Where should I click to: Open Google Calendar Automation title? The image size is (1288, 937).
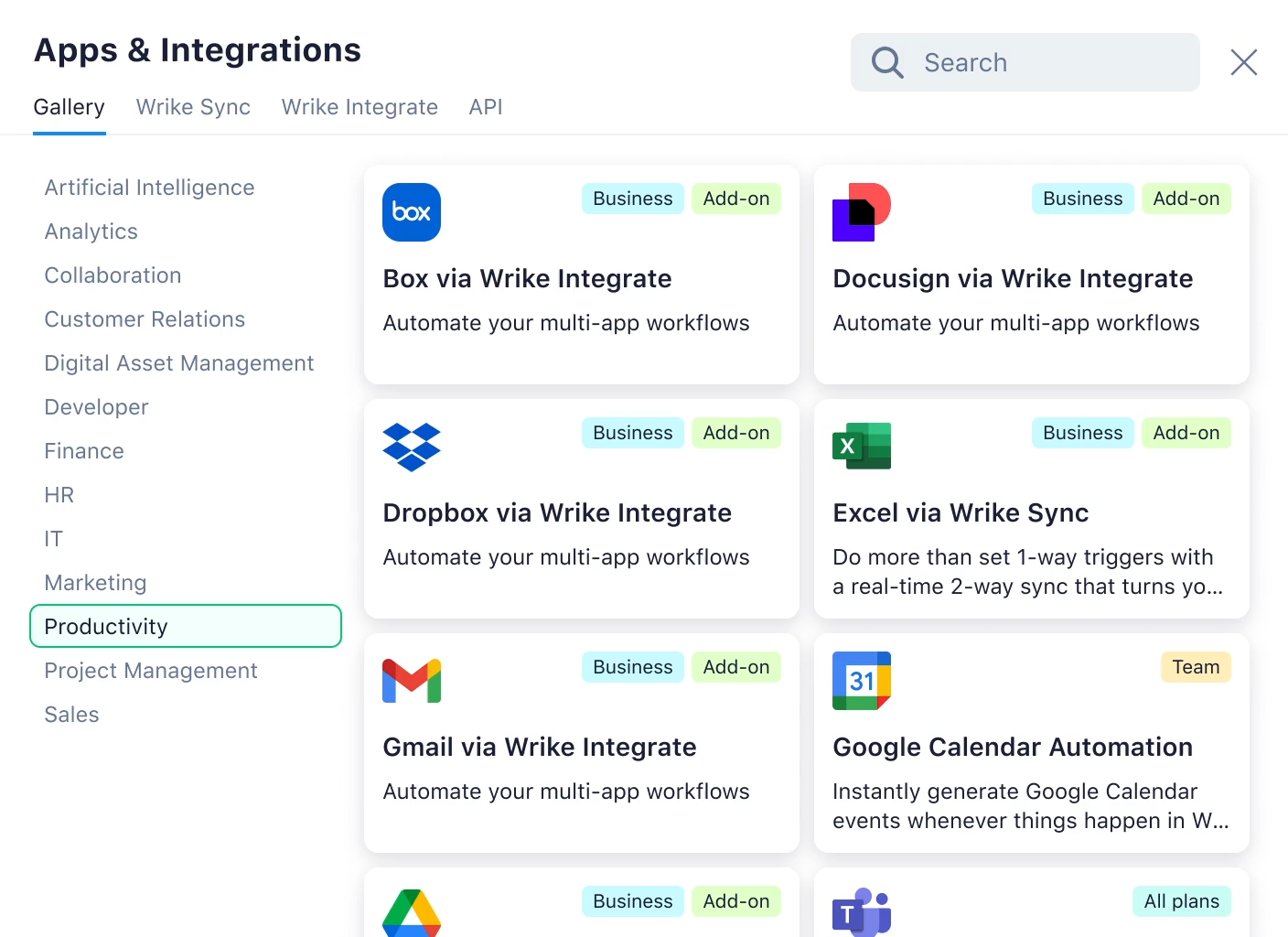point(1013,747)
